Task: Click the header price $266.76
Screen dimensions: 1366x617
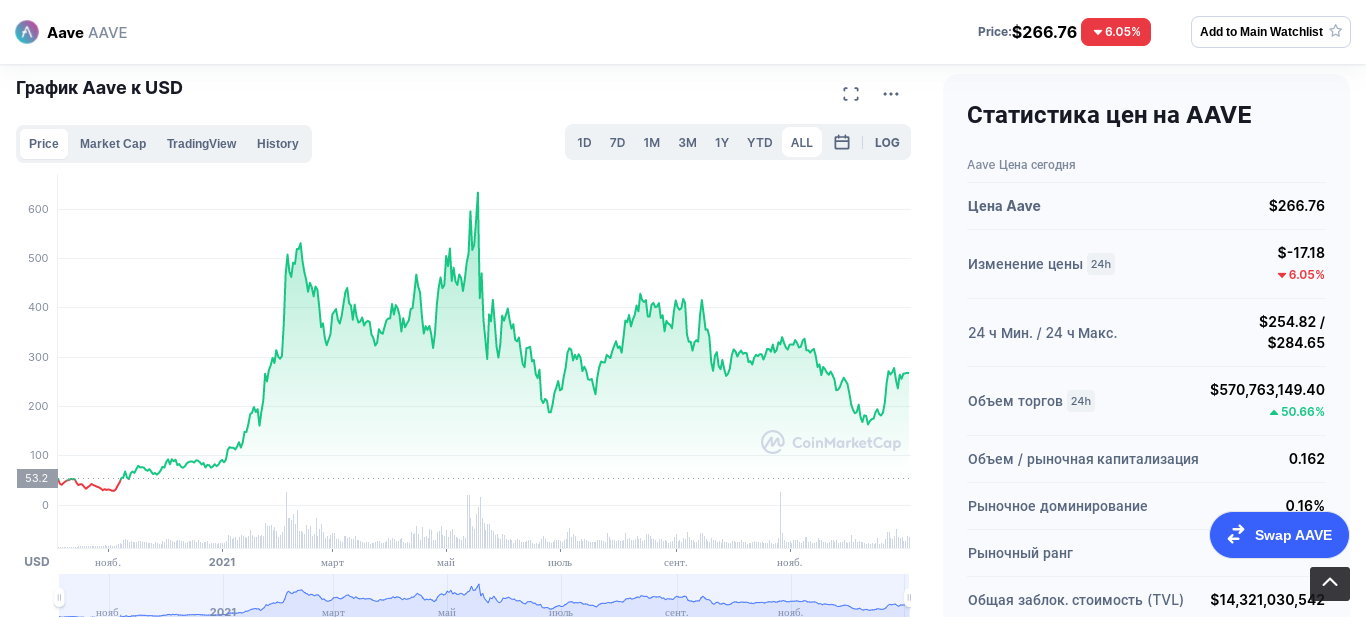Action: click(1044, 32)
